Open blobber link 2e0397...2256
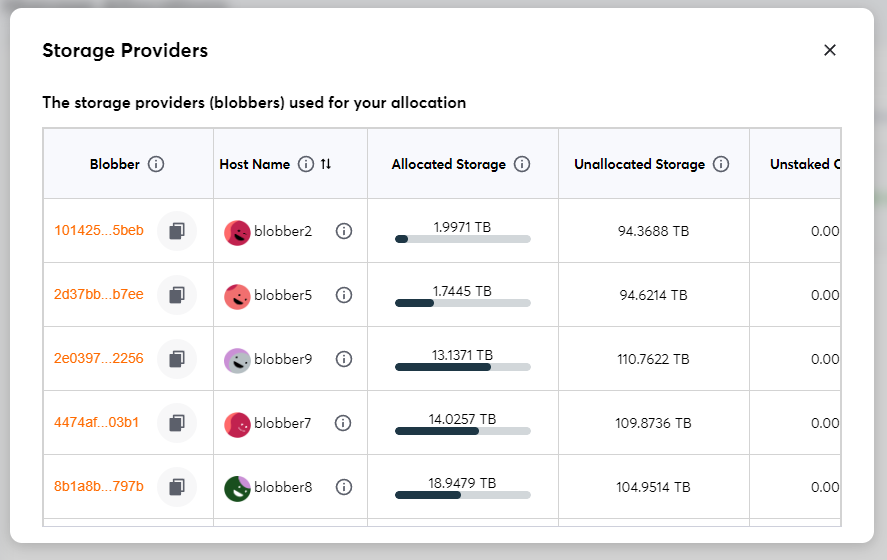This screenshot has width=887, height=560. (99, 359)
